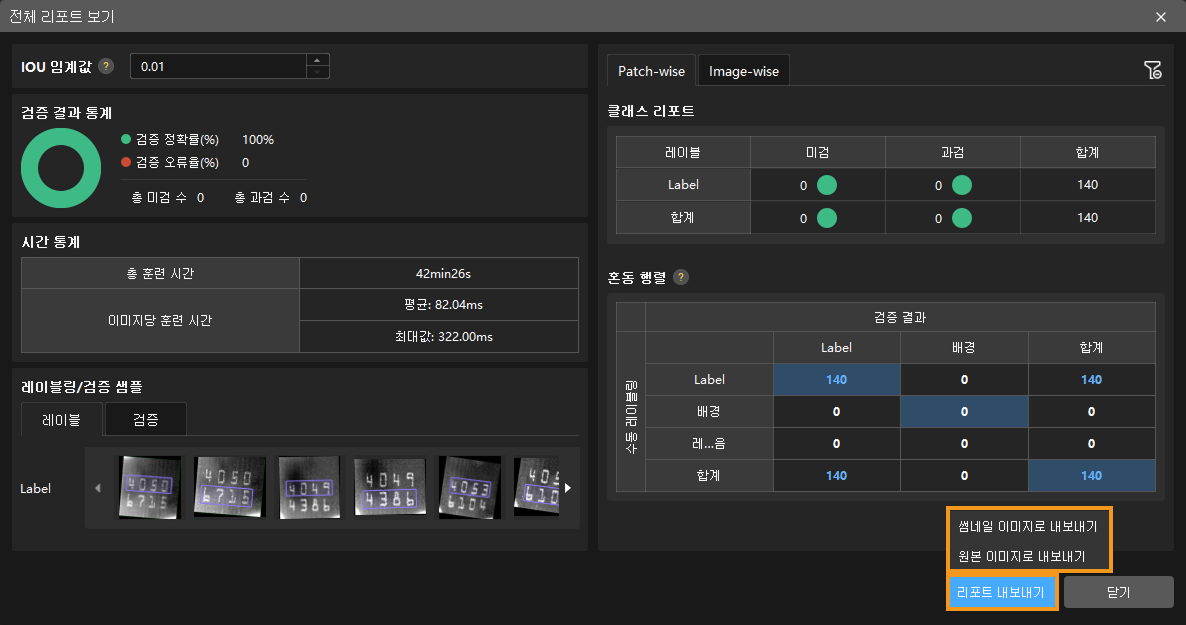This screenshot has width=1186, height=625.
Task: Show help for 혼동 행렬
Action: pyautogui.click(x=681, y=277)
